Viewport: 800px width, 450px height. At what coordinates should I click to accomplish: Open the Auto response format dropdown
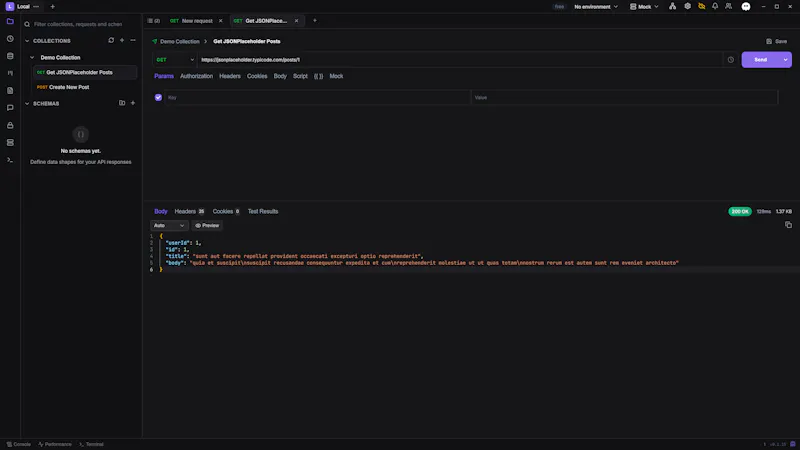click(169, 226)
